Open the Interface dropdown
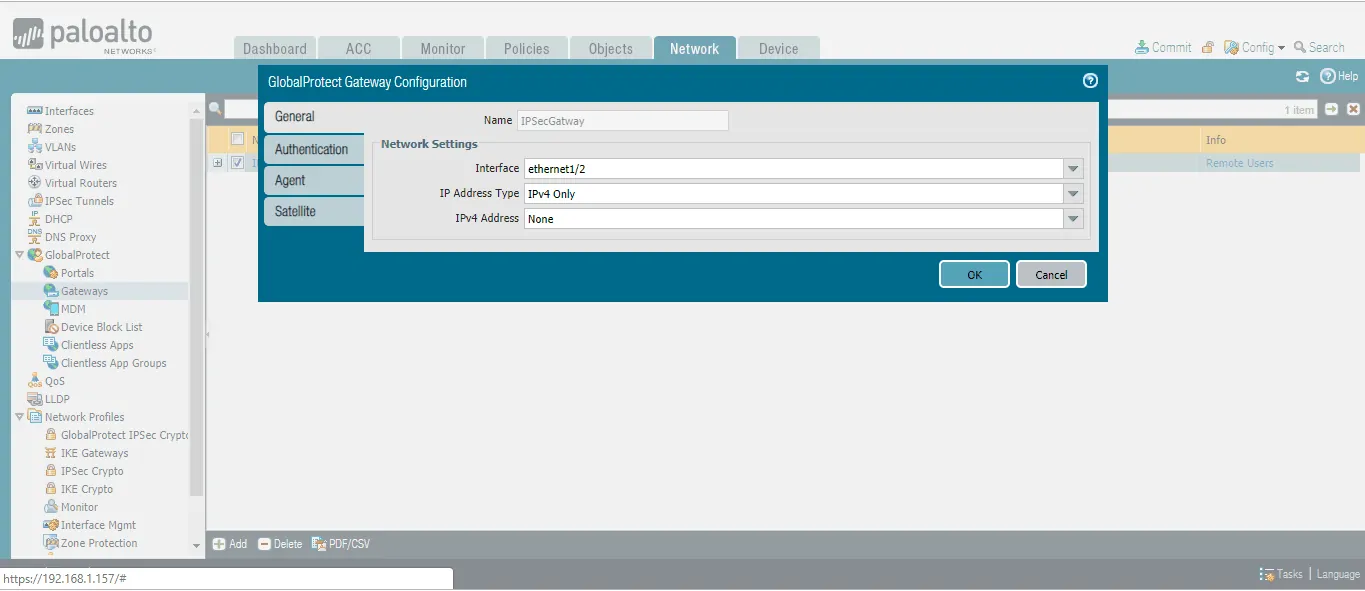This screenshot has height=591, width=1365. (x=1073, y=169)
